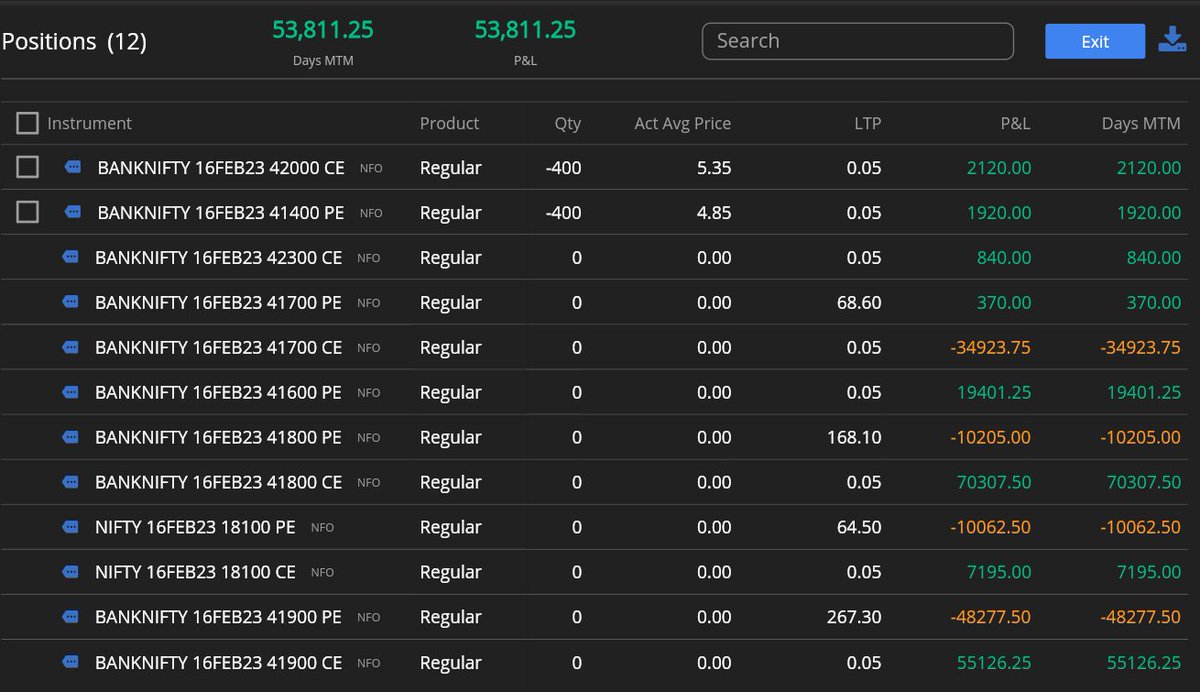The width and height of the screenshot is (1200, 692).
Task: Toggle the select-all checkbox in the header row
Action: (27, 122)
